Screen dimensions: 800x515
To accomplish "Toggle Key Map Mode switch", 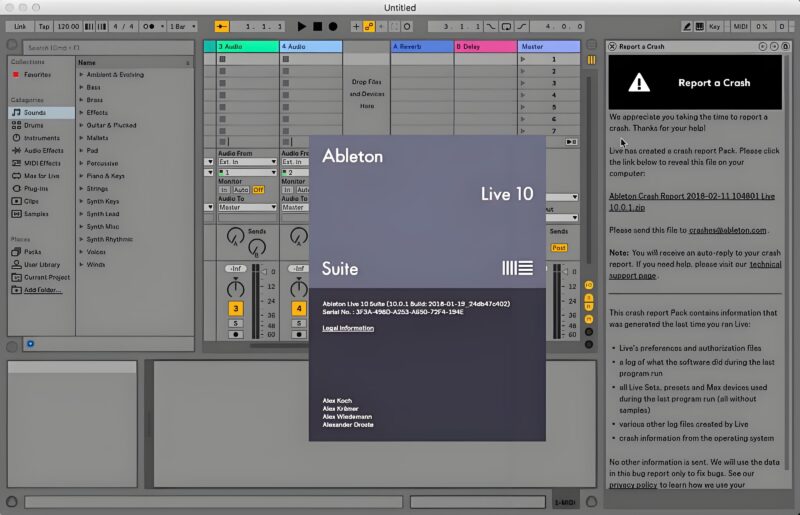I will pos(714,27).
